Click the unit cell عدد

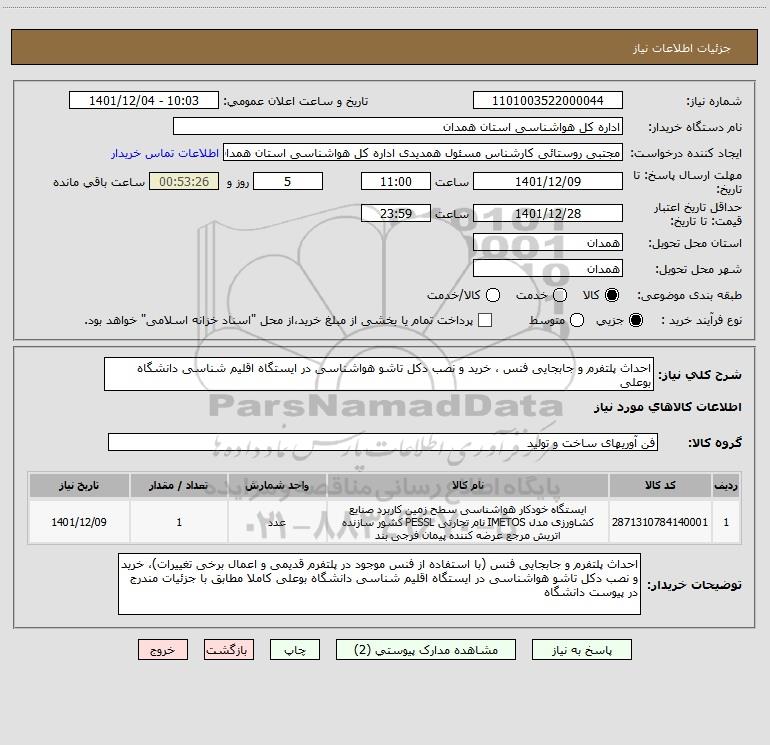pyautogui.click(x=277, y=522)
